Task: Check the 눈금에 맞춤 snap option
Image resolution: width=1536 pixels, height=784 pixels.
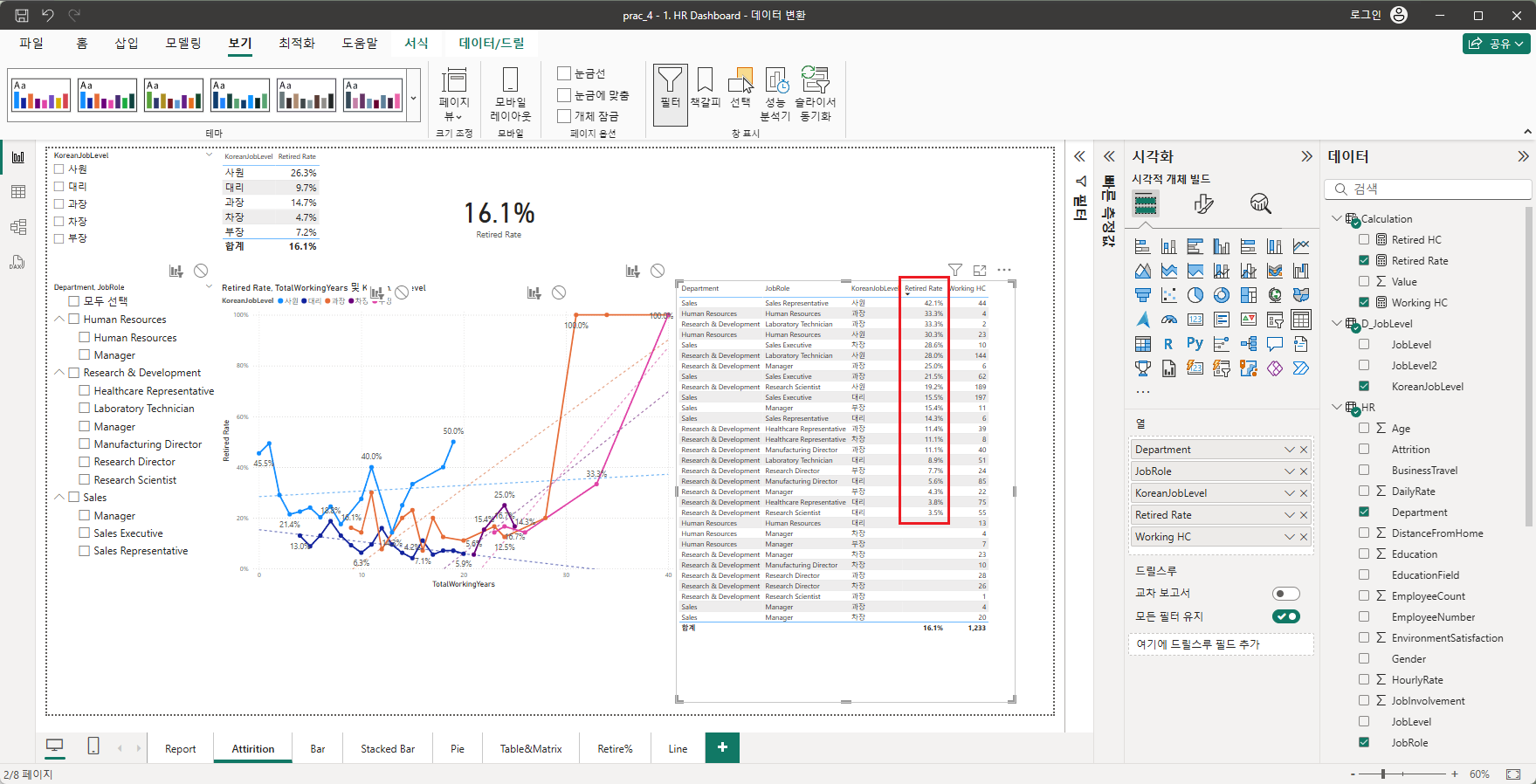Action: click(564, 95)
